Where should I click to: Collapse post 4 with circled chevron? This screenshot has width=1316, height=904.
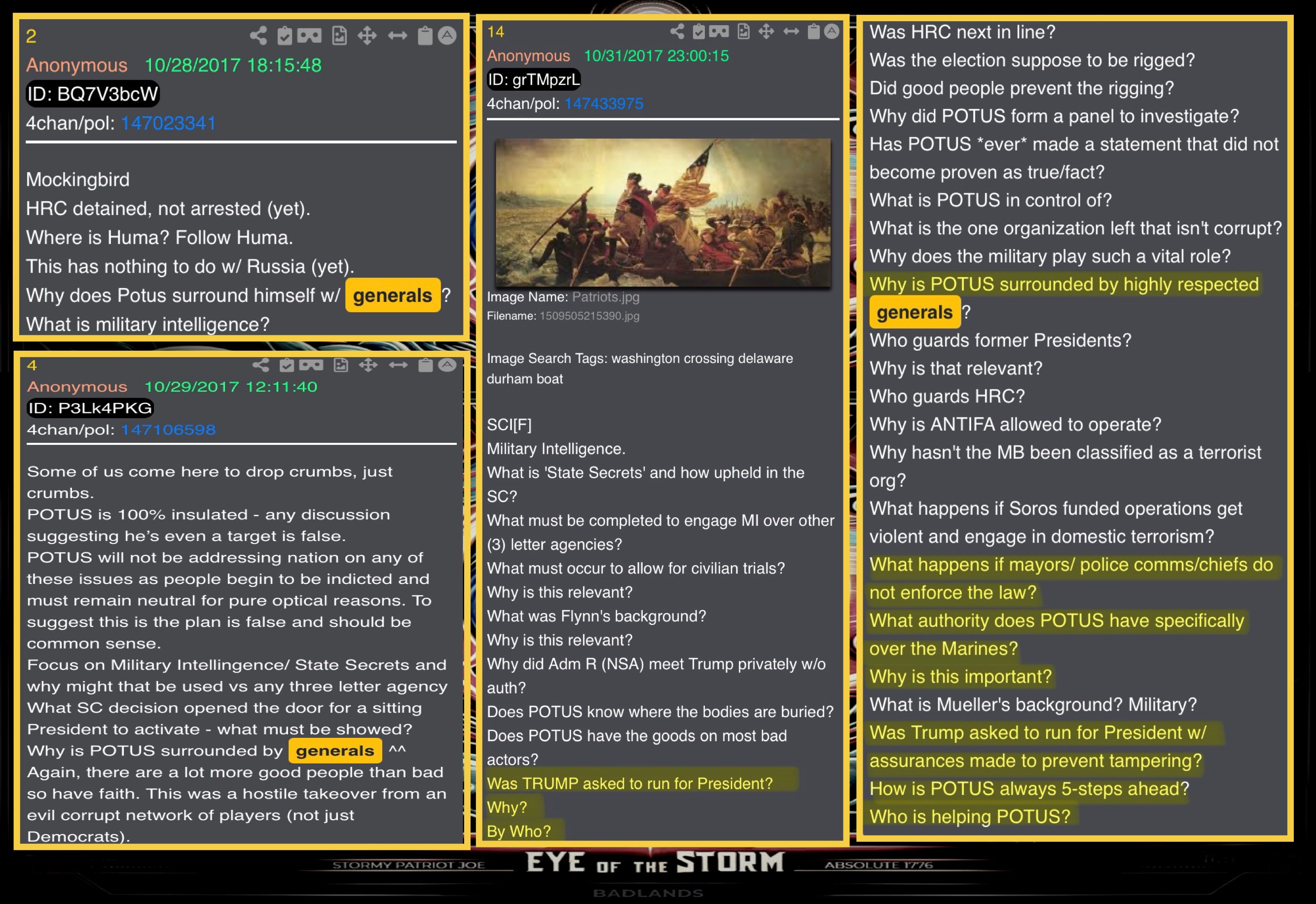pos(447,365)
